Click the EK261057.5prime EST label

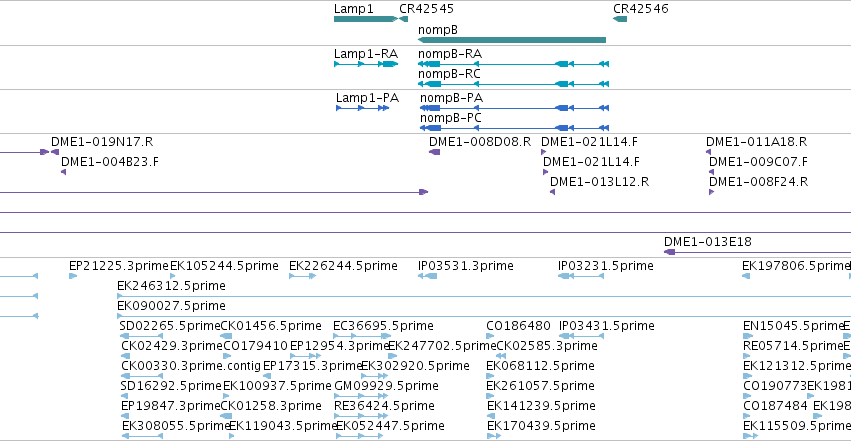[x=541, y=386]
